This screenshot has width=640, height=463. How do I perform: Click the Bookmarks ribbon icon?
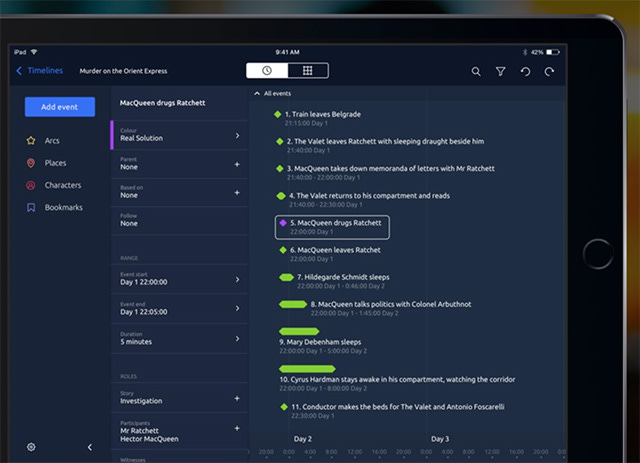31,207
